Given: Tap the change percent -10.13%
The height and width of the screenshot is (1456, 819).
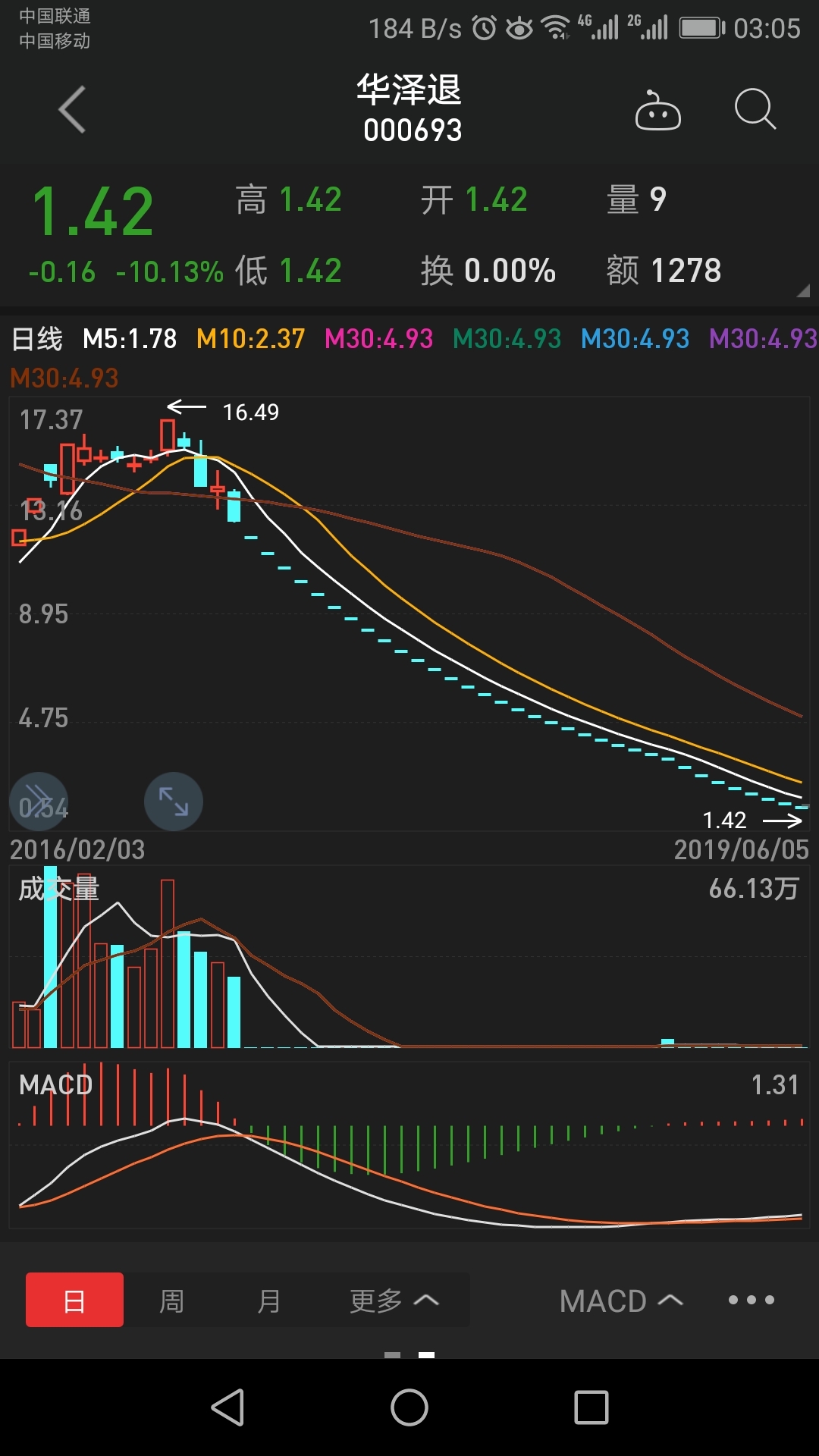Looking at the screenshot, I should pos(170,271).
